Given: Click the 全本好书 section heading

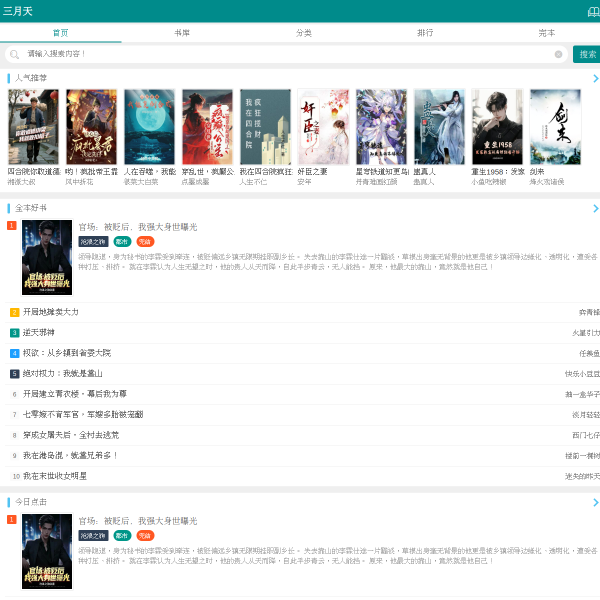Looking at the screenshot, I should tap(31, 208).
